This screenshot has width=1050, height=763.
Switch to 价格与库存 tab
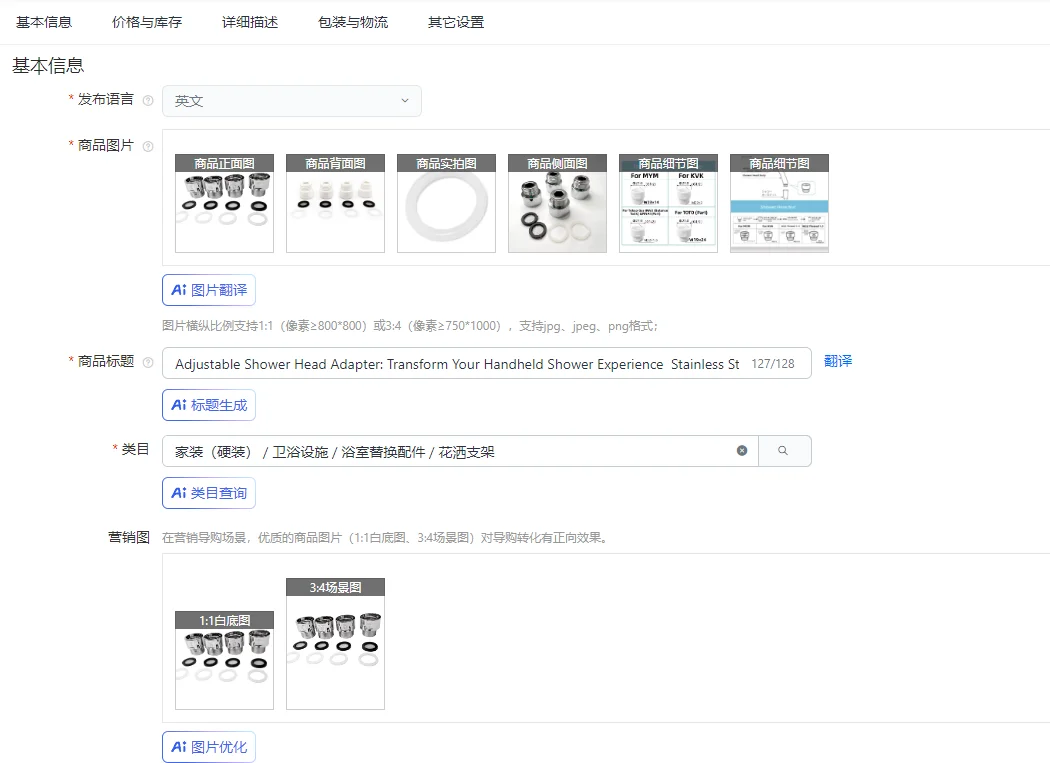[x=147, y=22]
